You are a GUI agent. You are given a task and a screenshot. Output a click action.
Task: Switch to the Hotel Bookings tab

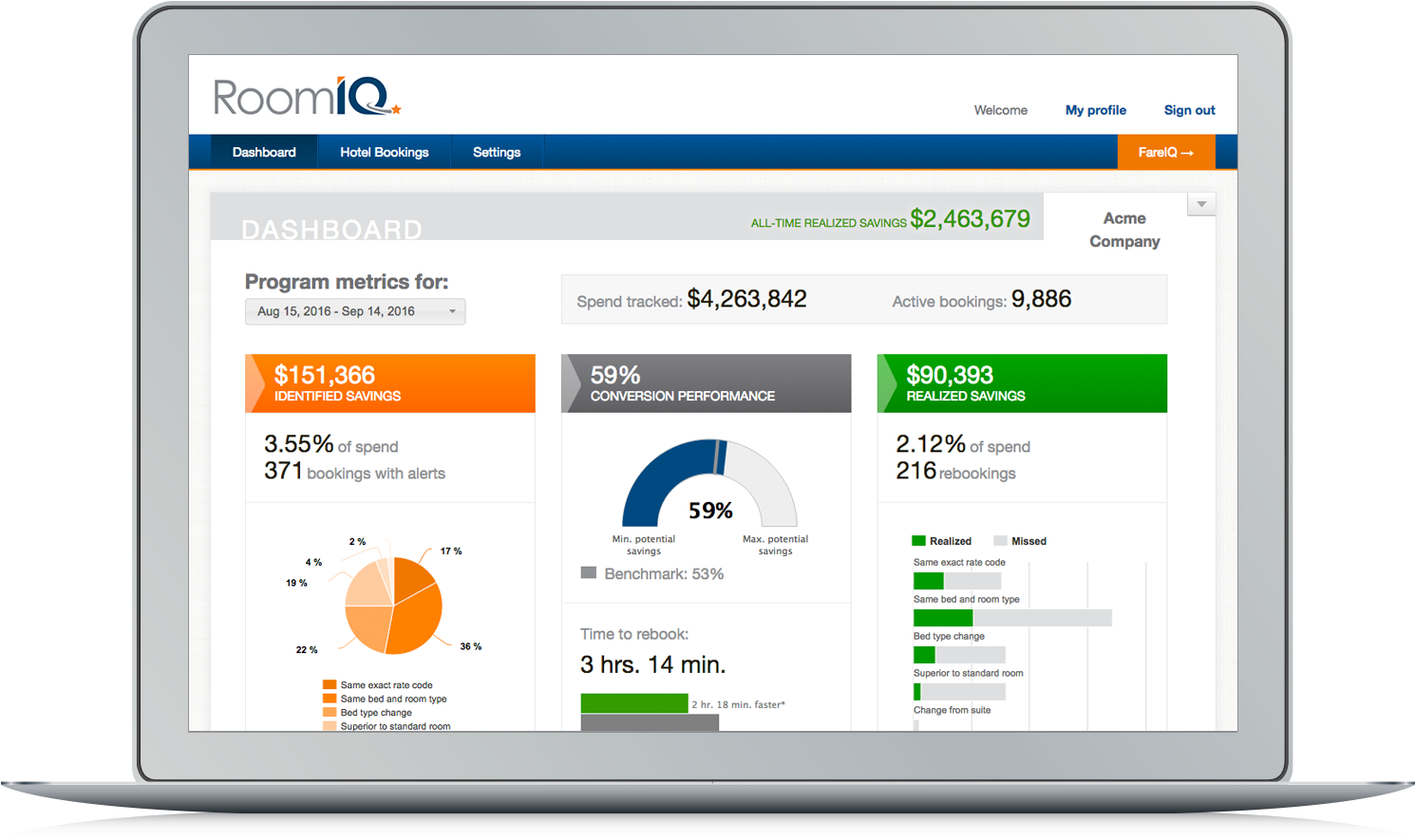click(x=384, y=152)
